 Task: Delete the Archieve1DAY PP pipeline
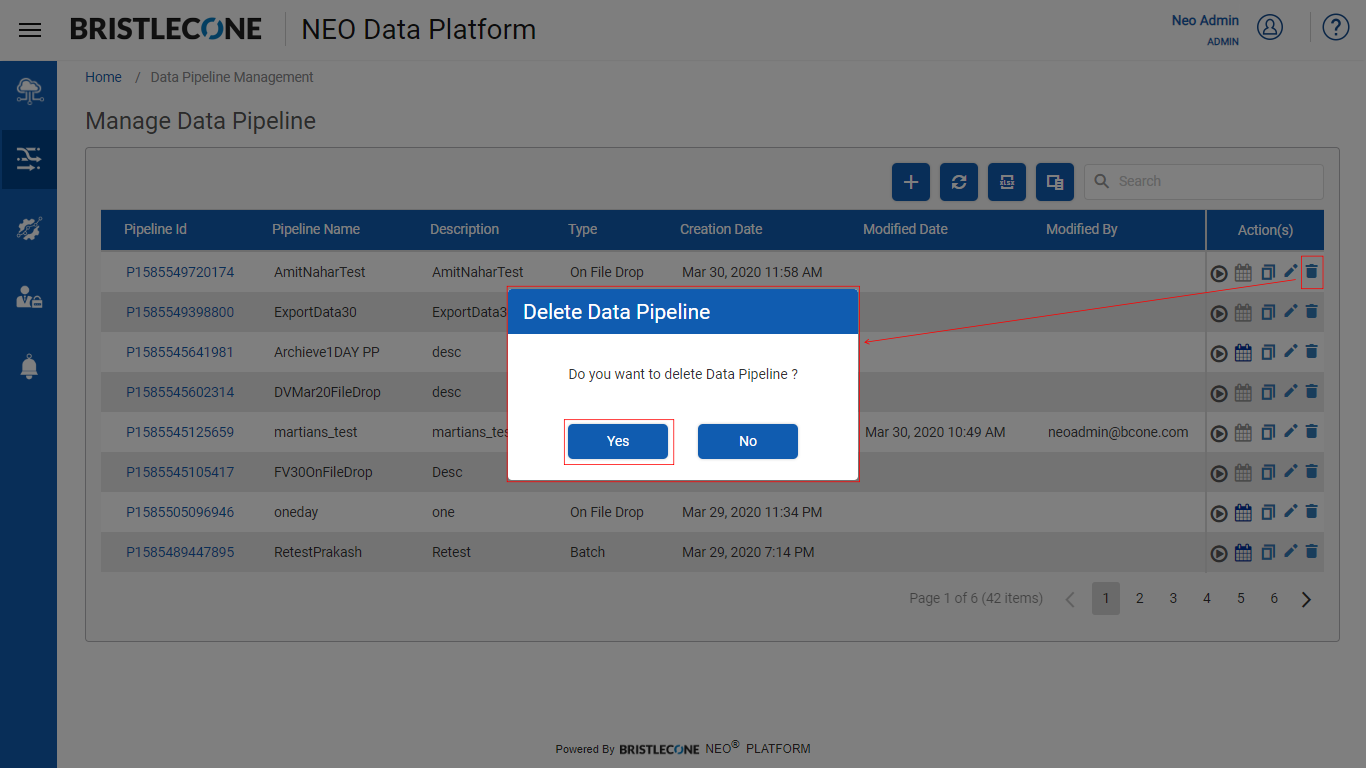[x=1312, y=351]
